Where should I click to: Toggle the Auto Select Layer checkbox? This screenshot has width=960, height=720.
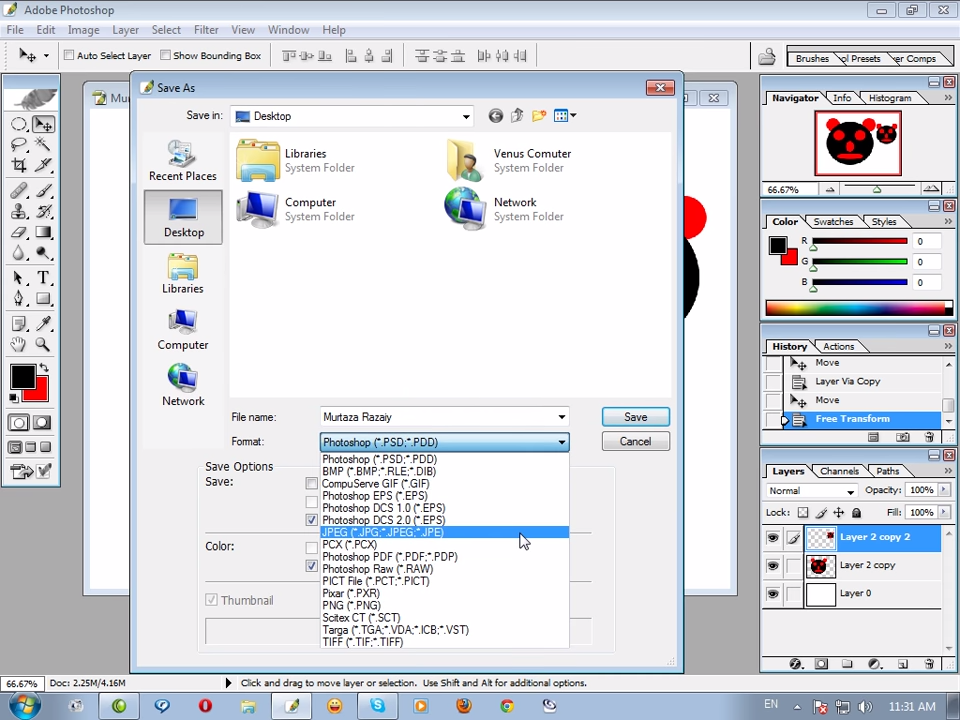(x=69, y=55)
